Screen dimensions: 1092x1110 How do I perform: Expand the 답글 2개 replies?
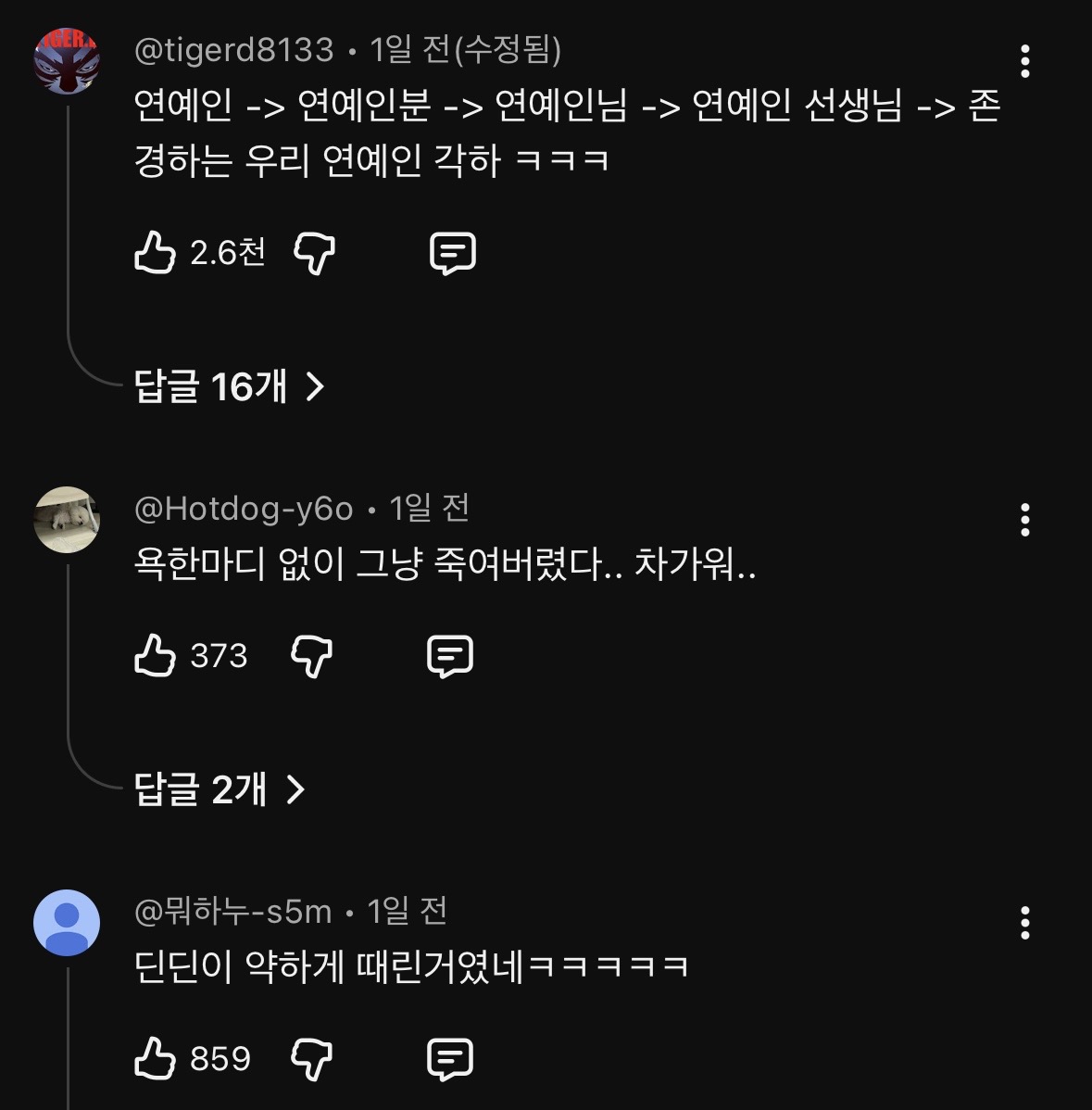click(201, 789)
